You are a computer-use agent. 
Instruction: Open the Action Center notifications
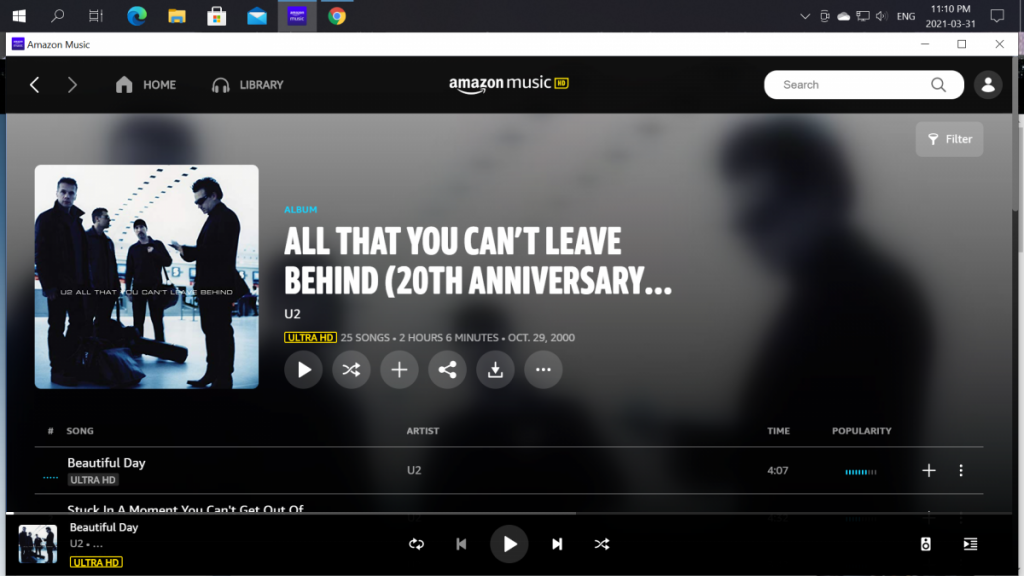[997, 16]
